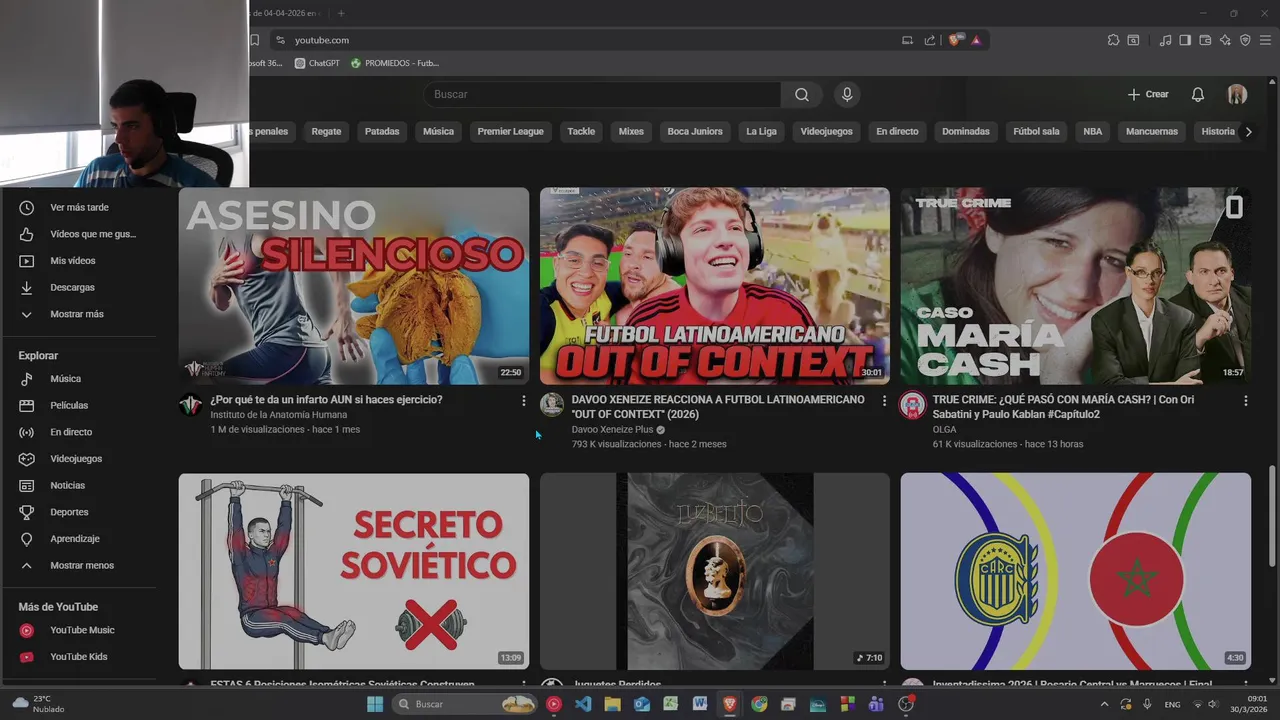The height and width of the screenshot is (720, 1280).
Task: Start voice search with the microphone
Action: pyautogui.click(x=847, y=94)
